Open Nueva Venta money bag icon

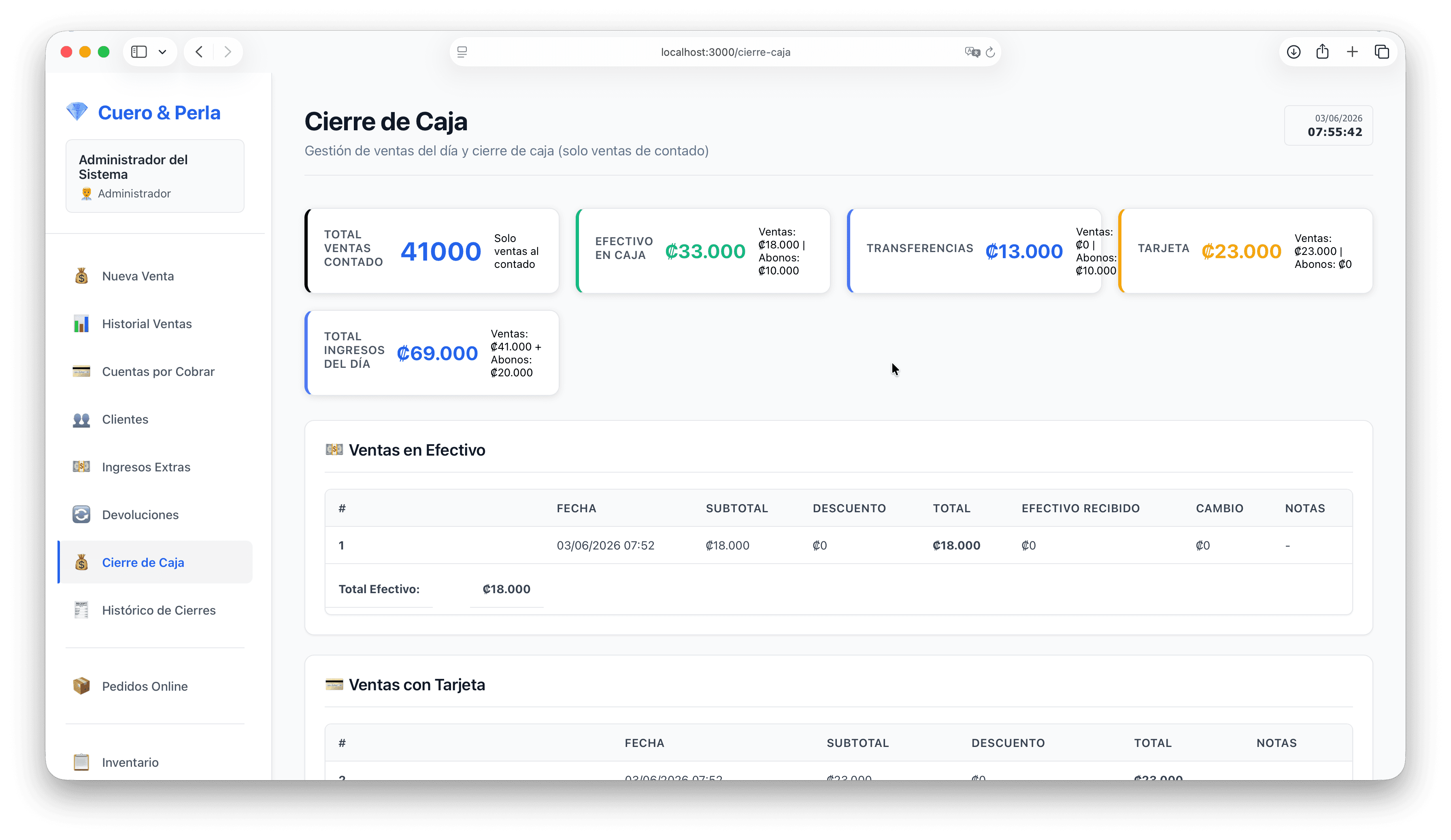pyautogui.click(x=81, y=276)
